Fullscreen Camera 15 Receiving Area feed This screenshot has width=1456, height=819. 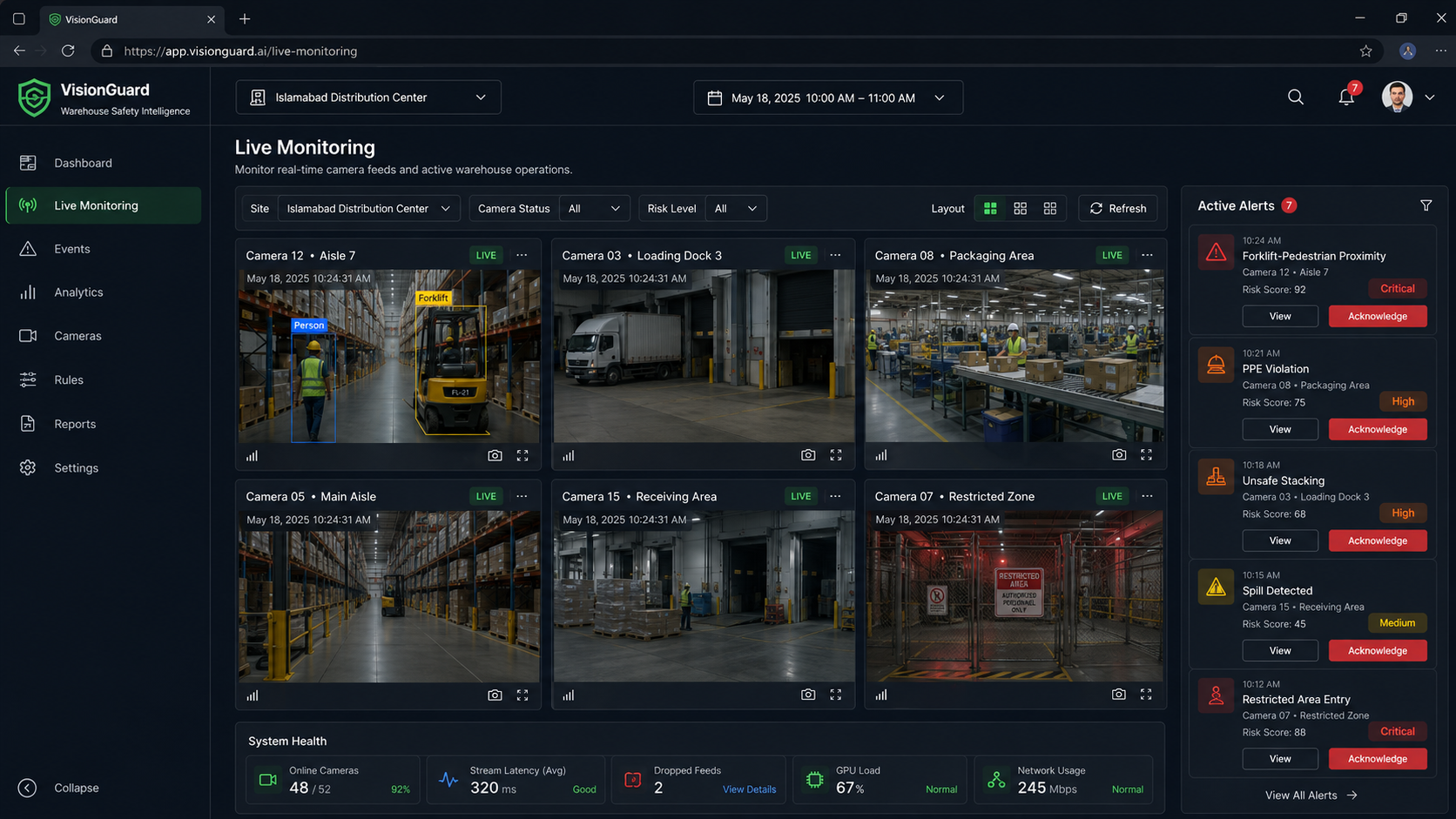point(836,695)
